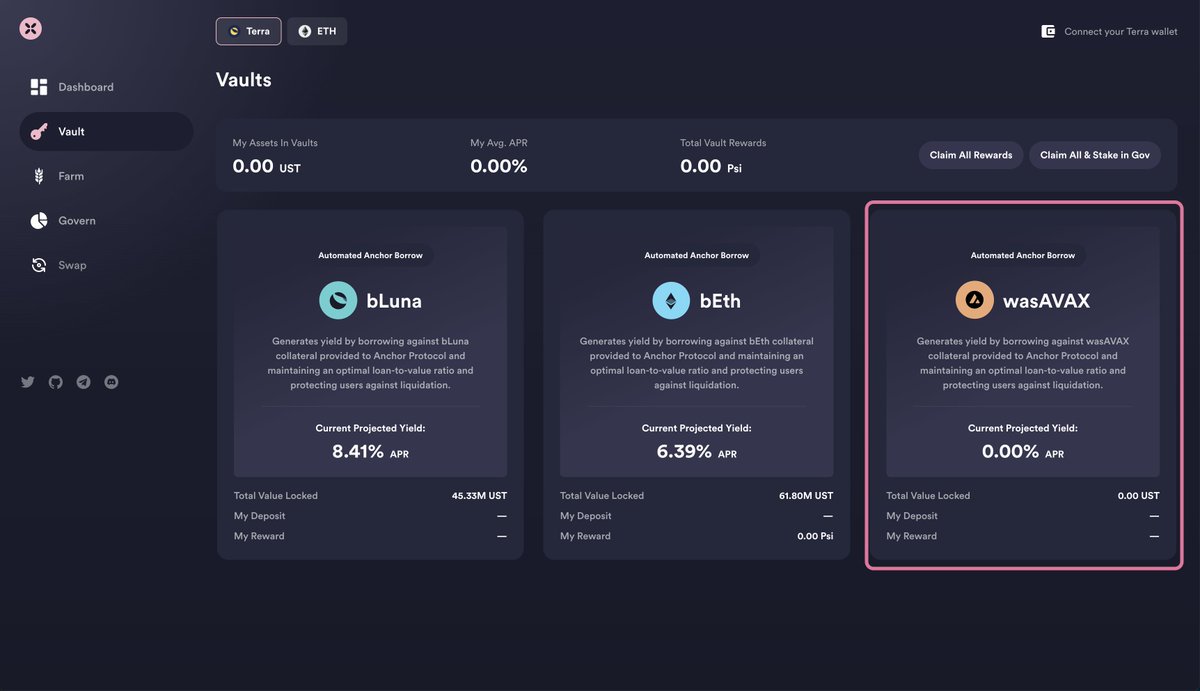Click the 45.33M UST locked value
The image size is (1200, 691).
(x=479, y=496)
